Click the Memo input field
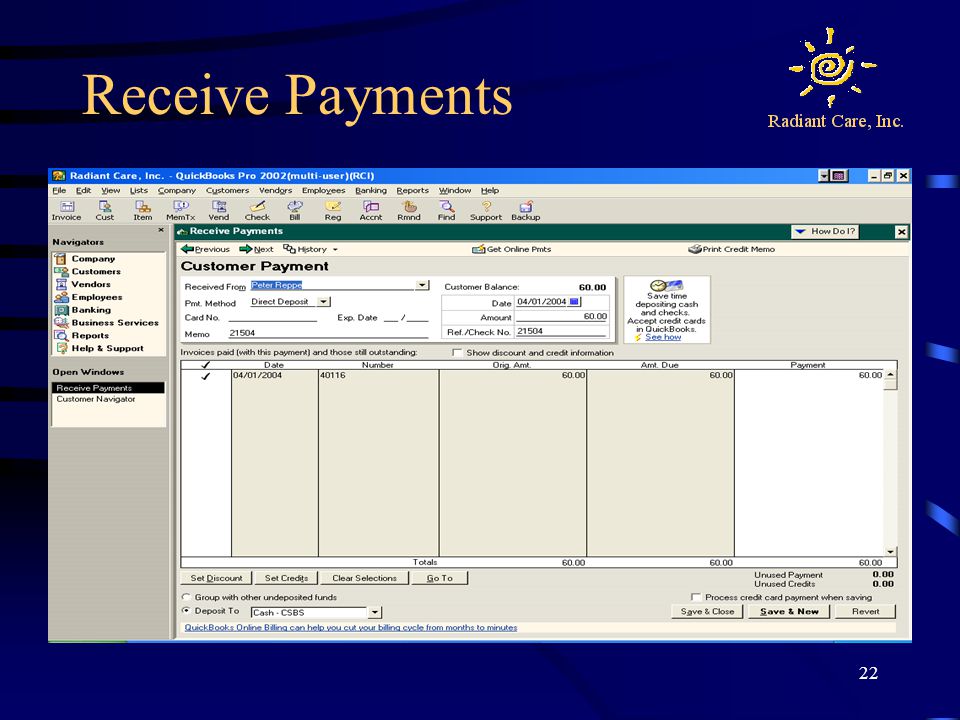960x720 pixels. point(328,333)
